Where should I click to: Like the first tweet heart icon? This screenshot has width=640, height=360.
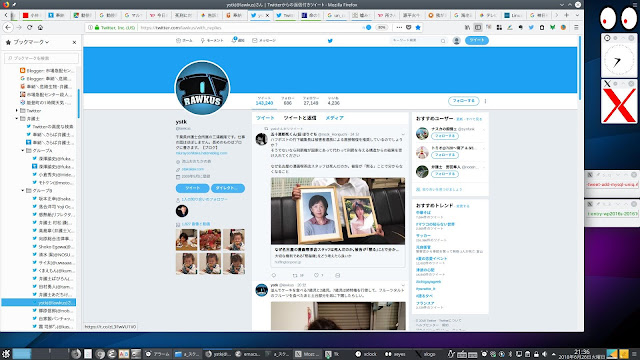(316, 276)
